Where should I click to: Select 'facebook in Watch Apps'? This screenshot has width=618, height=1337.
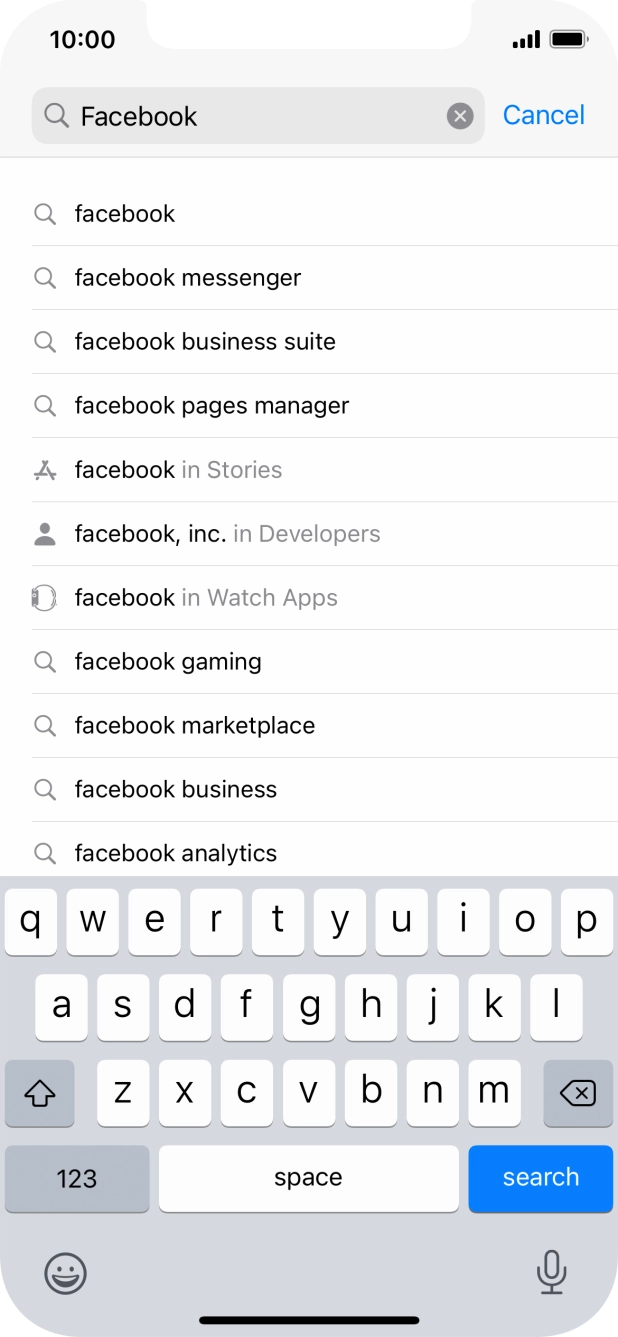click(205, 598)
